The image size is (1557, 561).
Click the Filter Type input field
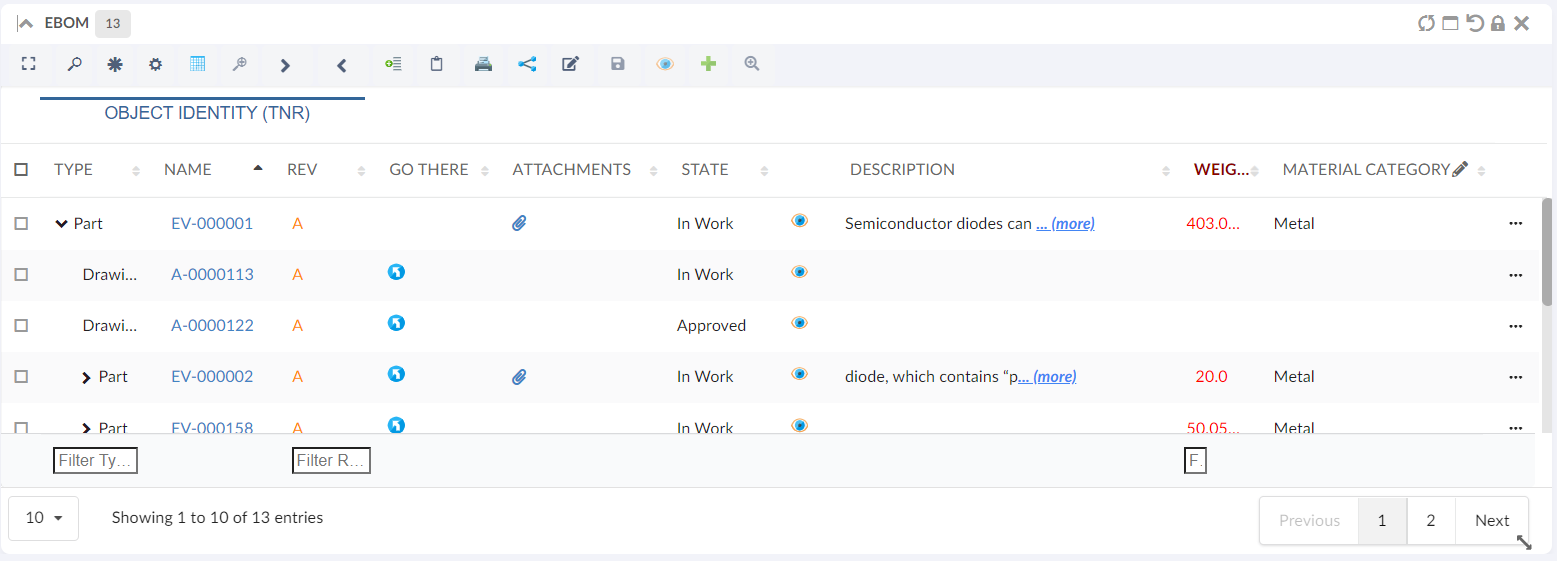point(95,460)
